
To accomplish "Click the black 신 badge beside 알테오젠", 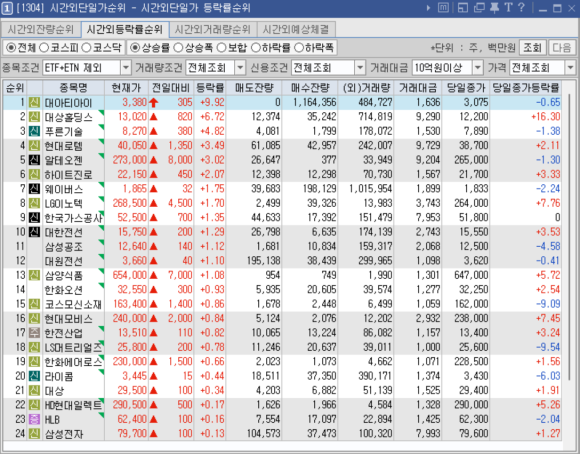I will [x=34, y=160].
